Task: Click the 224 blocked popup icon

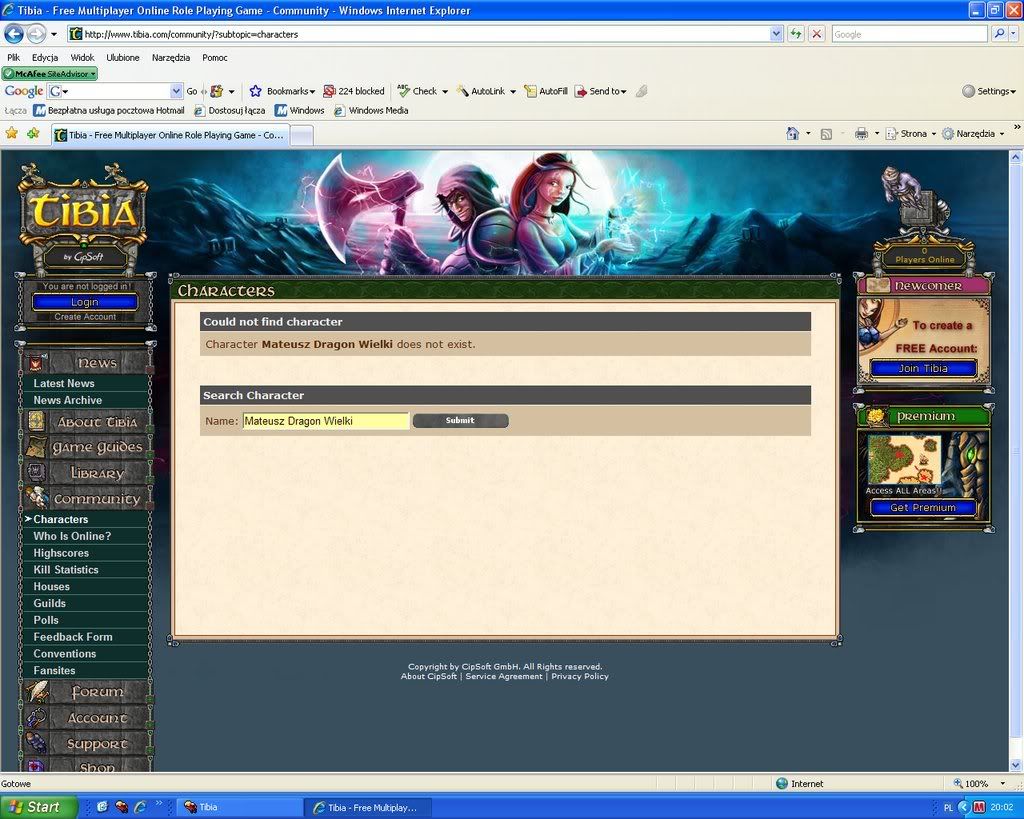Action: pos(329,91)
